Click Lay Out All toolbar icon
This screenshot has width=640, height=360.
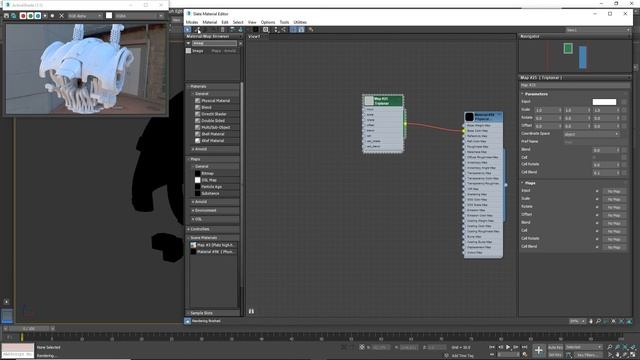point(276,30)
